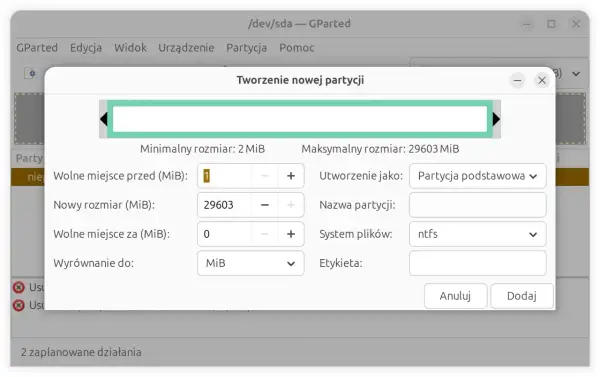
Task: Click 'Minimalny rozmiar: 2 MiB' label
Action: [202, 149]
